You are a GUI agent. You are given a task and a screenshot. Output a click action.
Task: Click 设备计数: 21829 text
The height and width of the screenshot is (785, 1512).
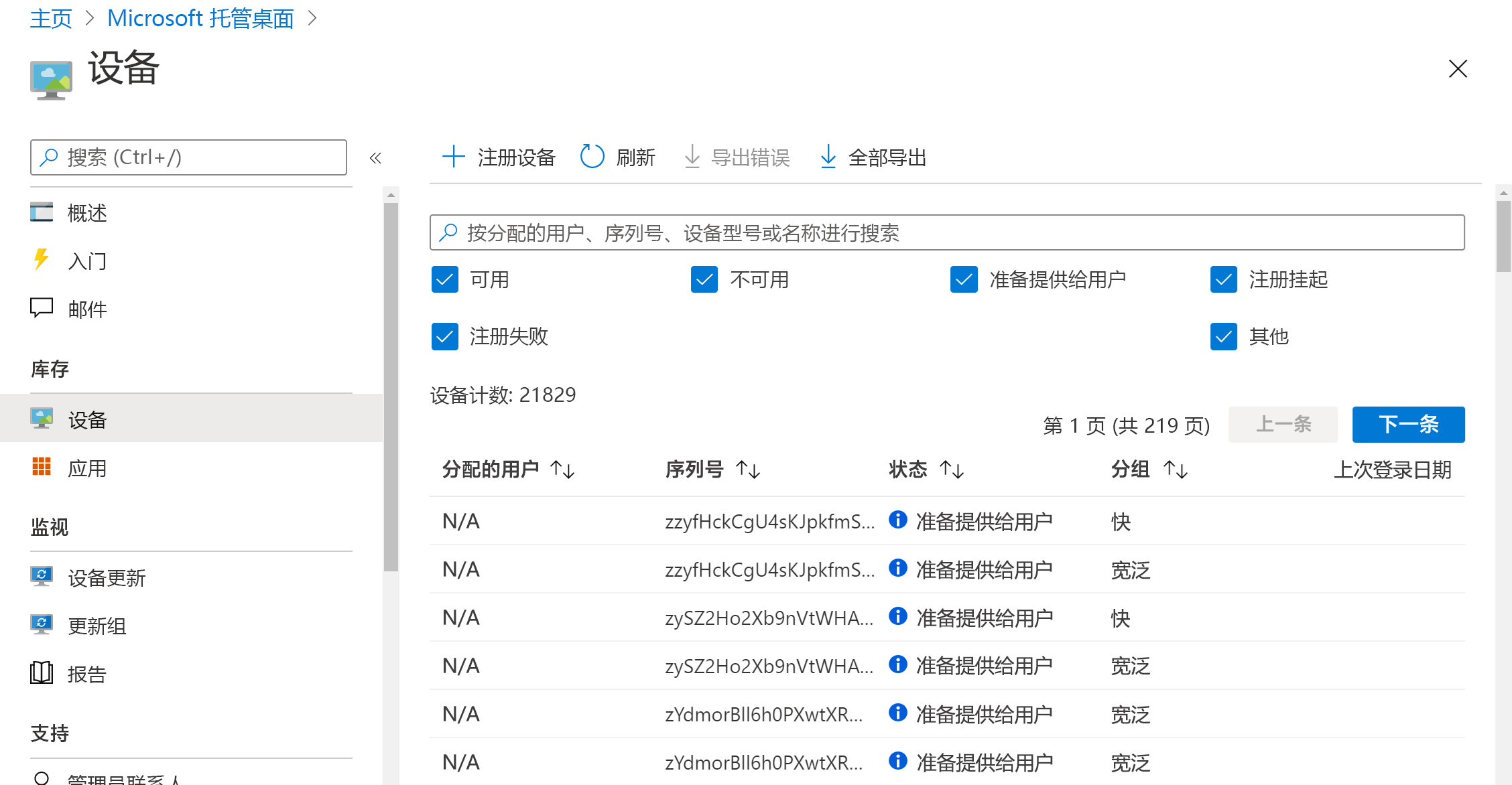[503, 395]
